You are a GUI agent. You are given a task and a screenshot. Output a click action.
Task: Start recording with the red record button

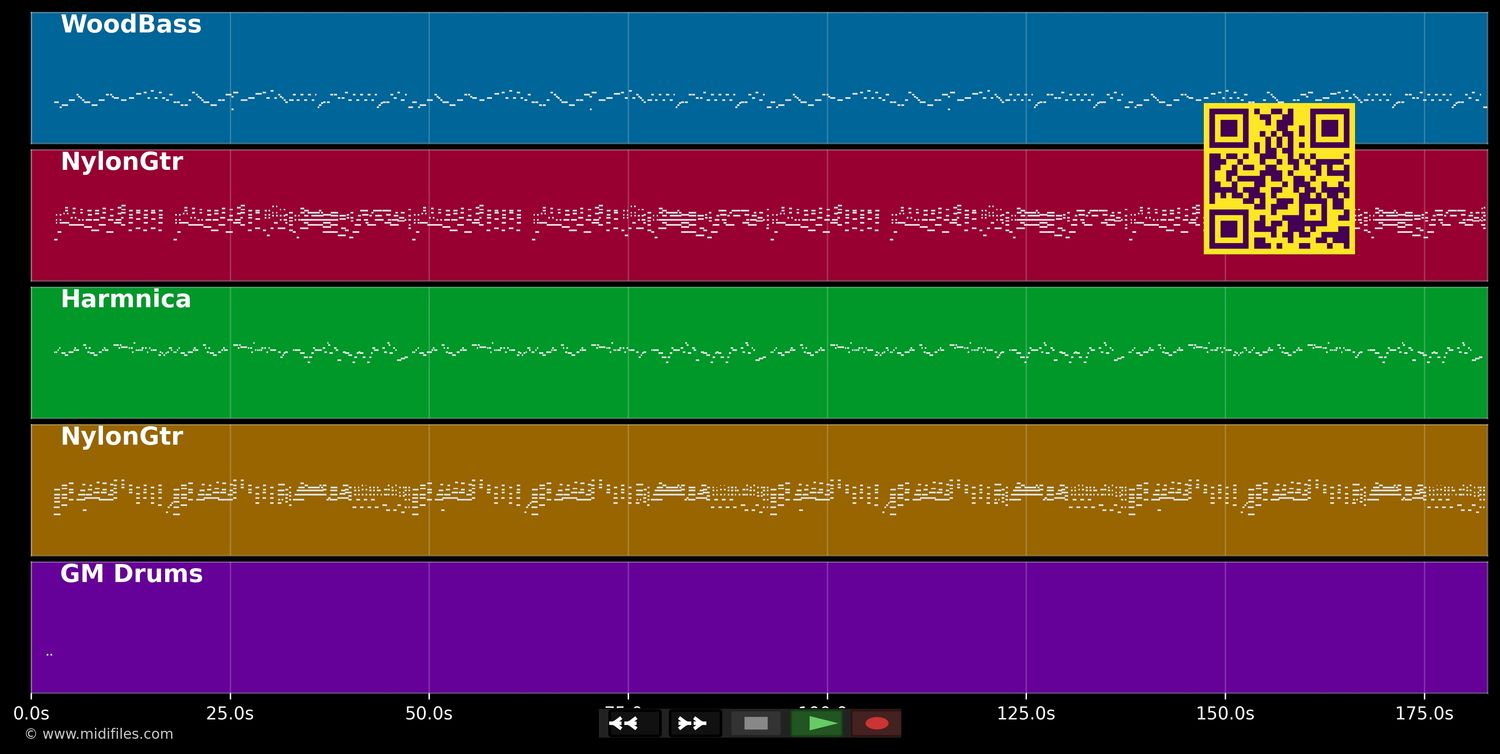[x=877, y=723]
